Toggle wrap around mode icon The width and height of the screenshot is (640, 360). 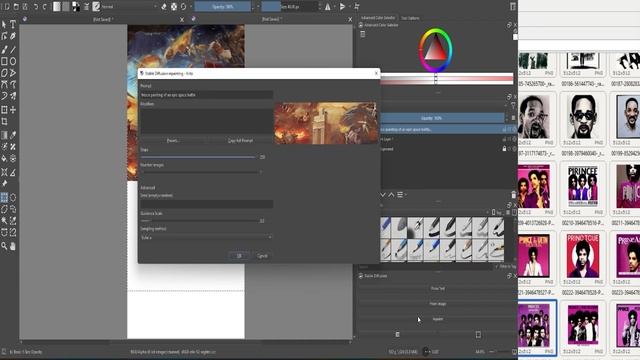coord(357,7)
